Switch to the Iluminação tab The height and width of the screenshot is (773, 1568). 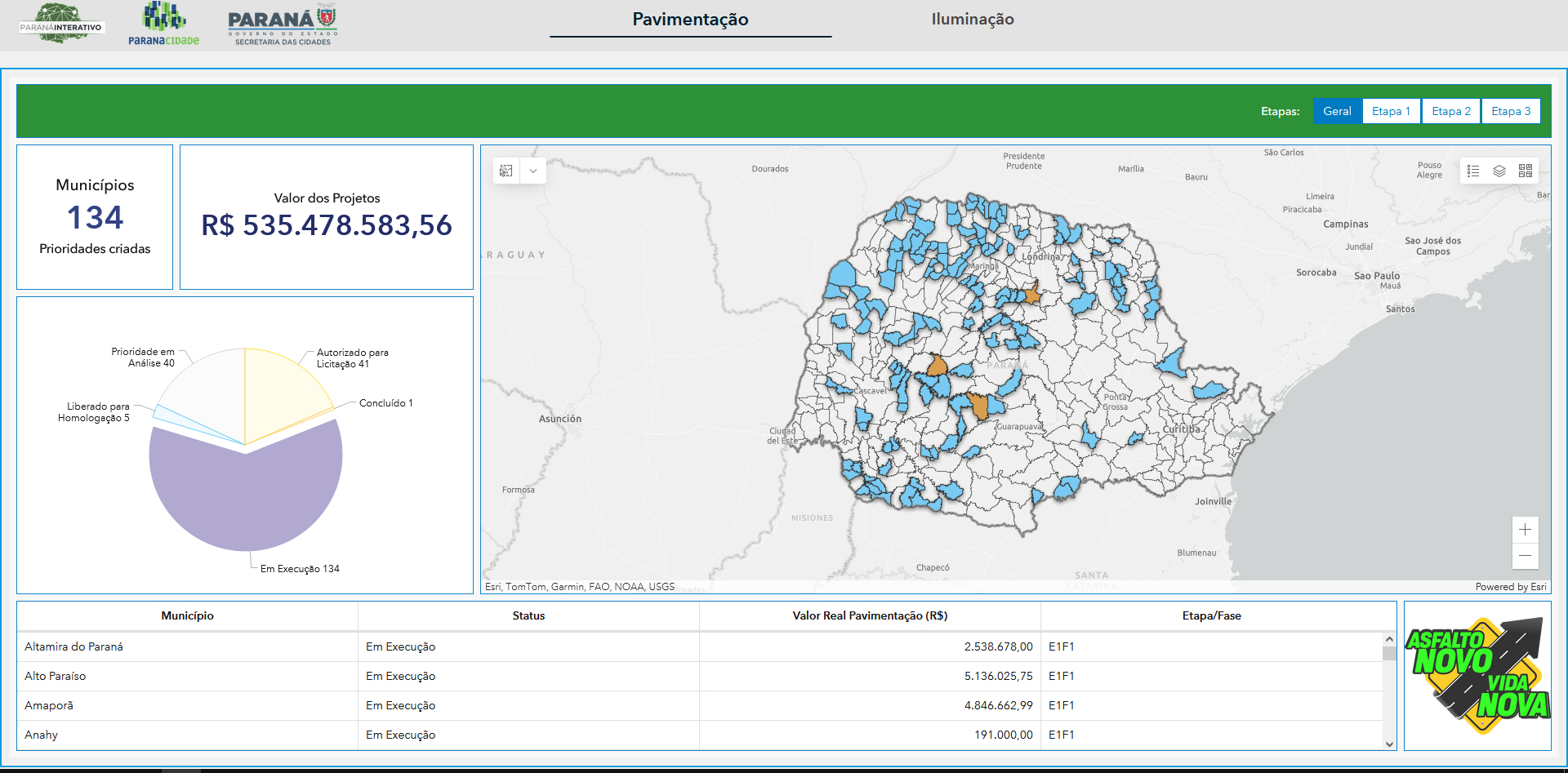tap(972, 20)
